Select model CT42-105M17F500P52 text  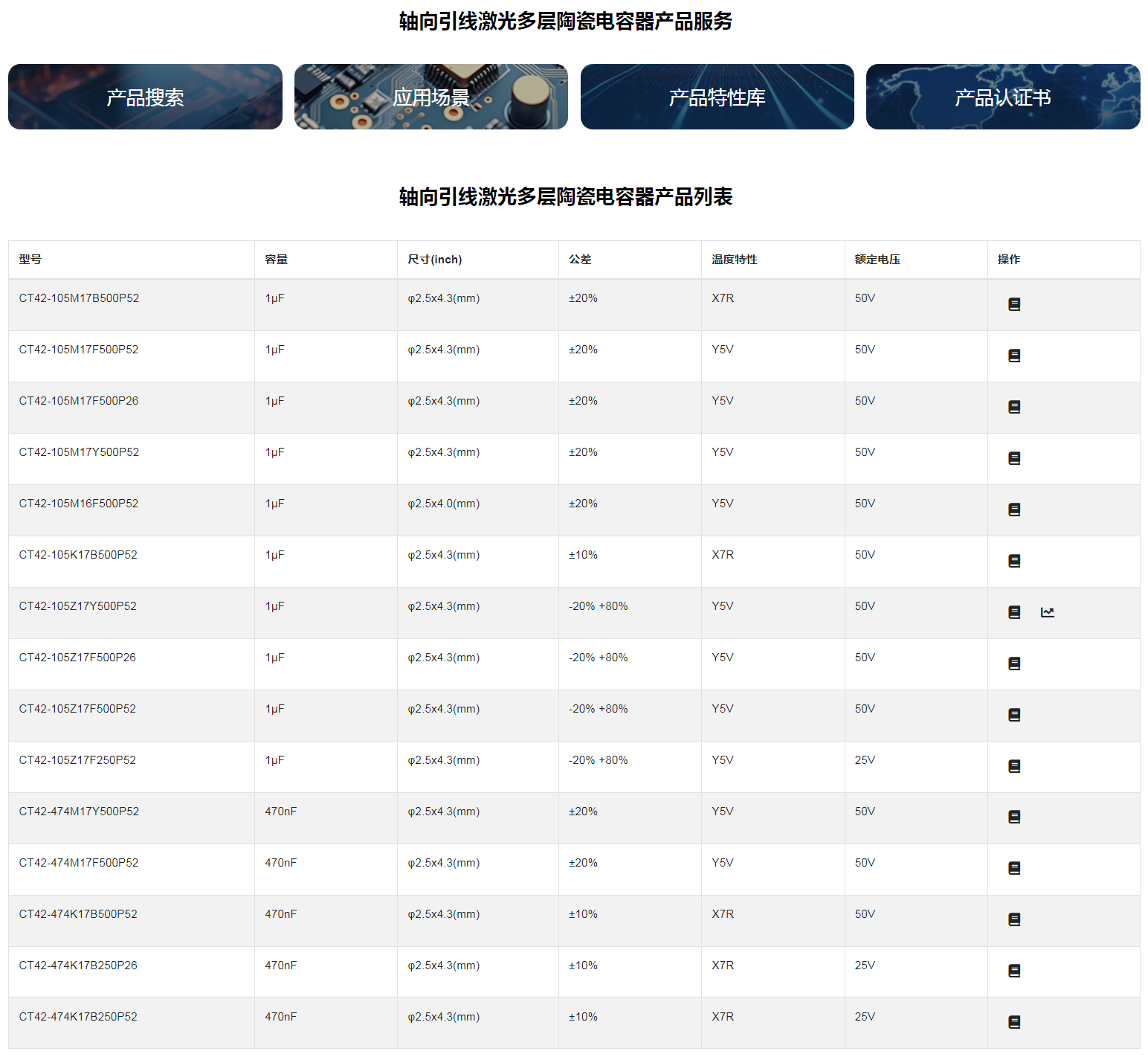click(79, 350)
